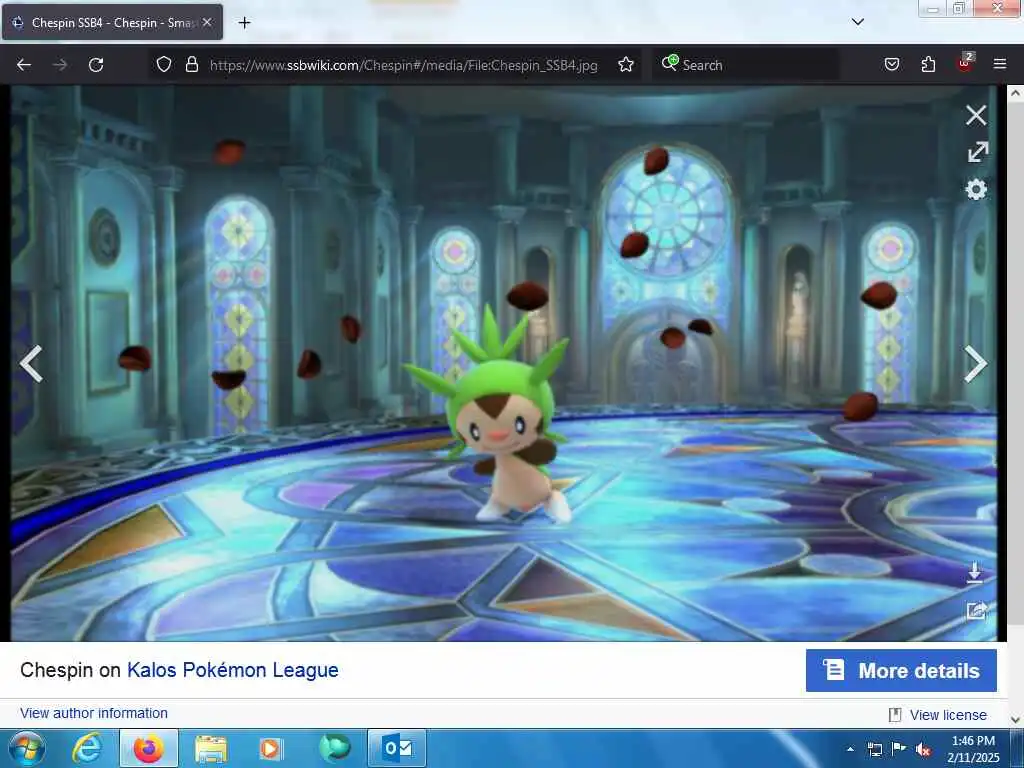Go forward in browser history
The image size is (1024, 768).
[60, 65]
